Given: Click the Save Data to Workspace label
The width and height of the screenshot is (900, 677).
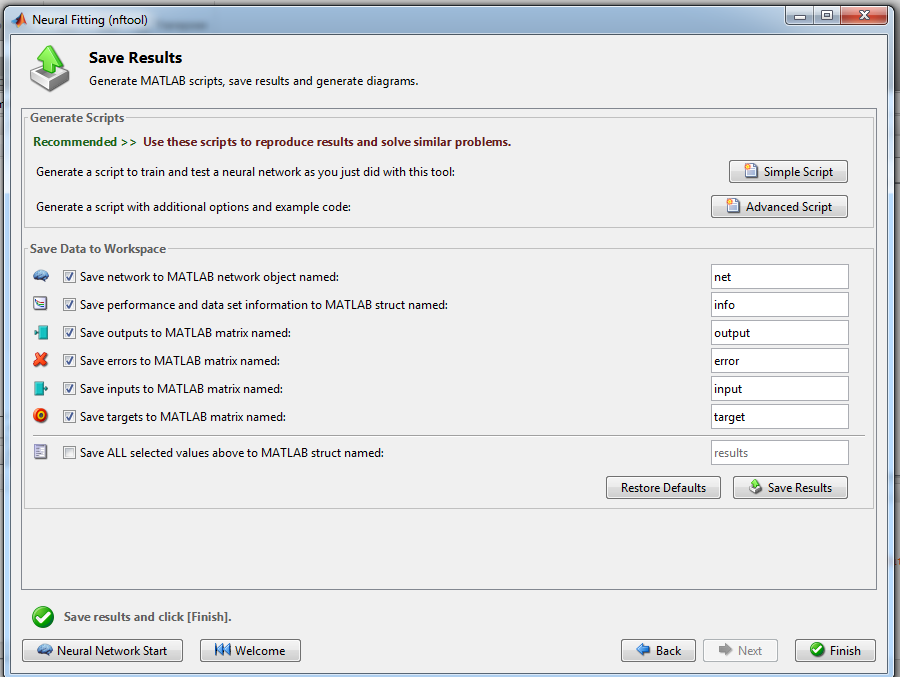Looking at the screenshot, I should coord(98,249).
